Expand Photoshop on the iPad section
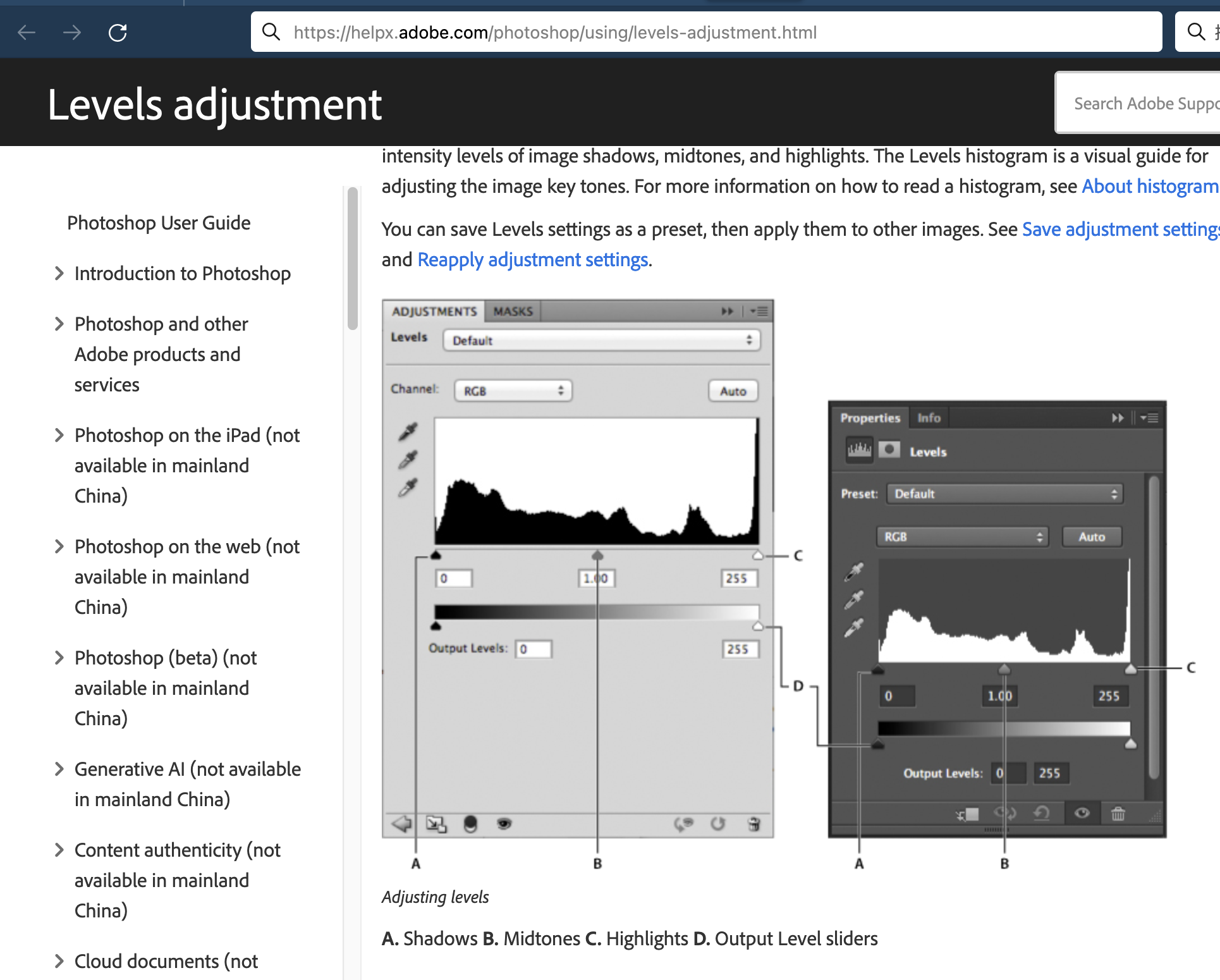This screenshot has height=980, width=1220. point(59,435)
